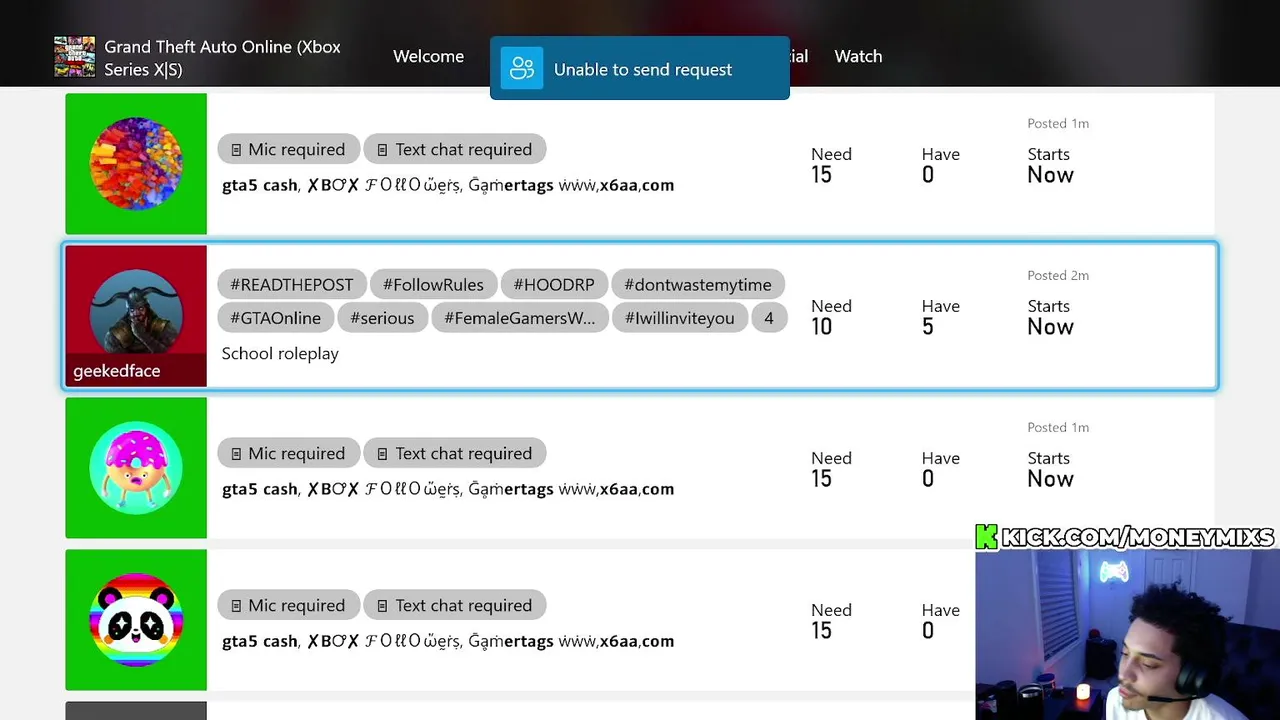Open the Grand Theft Auto Online game icon
This screenshot has width=1280, height=720.
click(x=74, y=57)
